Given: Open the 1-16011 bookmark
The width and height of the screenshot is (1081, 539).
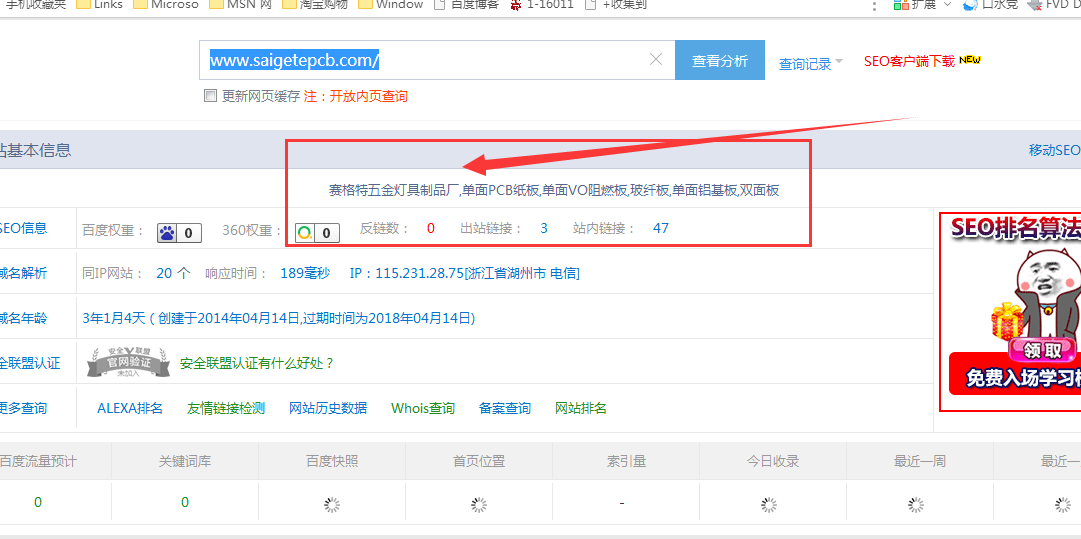Looking at the screenshot, I should (x=542, y=5).
